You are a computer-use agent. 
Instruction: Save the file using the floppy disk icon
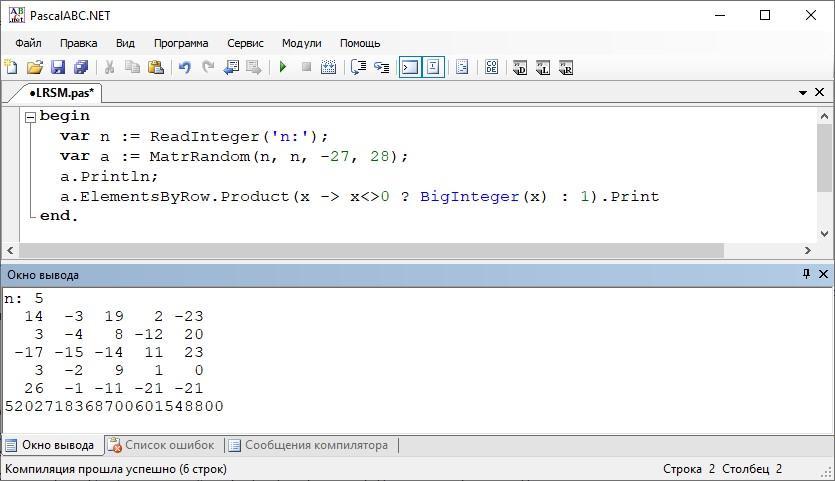58,68
